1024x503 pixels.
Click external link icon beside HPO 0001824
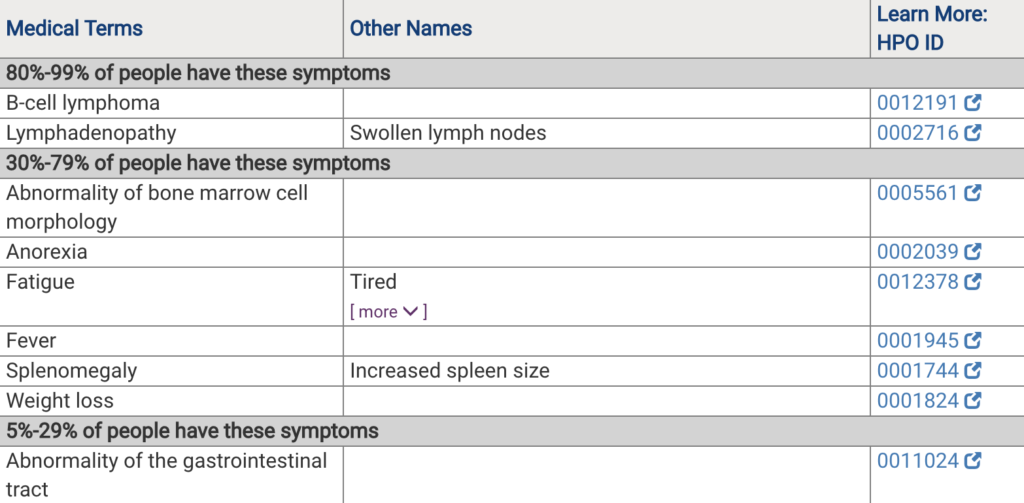click(x=973, y=400)
